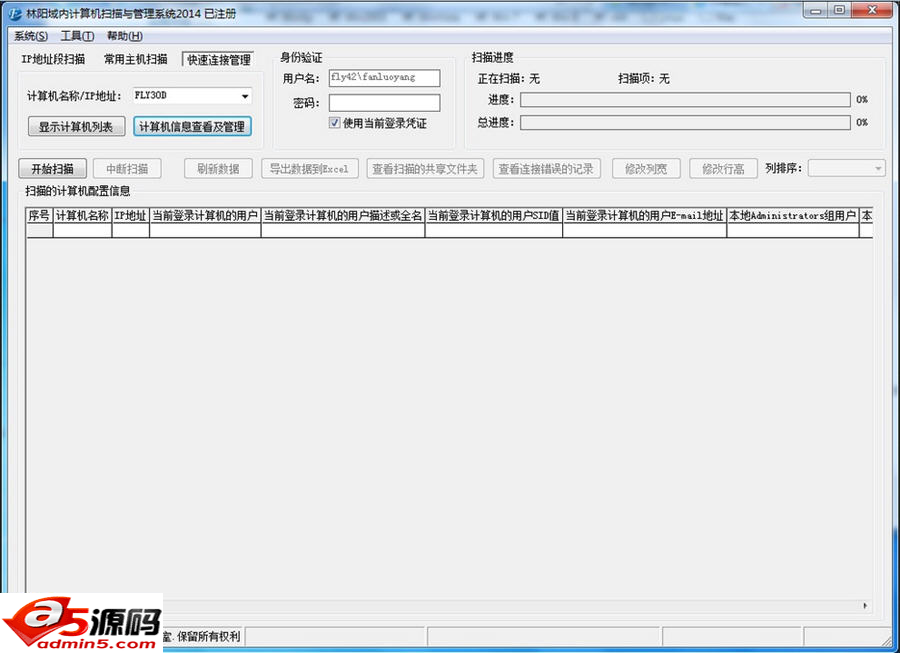Open connection error records via 查看连接错误的记录
The width and height of the screenshot is (900, 653).
546,168
